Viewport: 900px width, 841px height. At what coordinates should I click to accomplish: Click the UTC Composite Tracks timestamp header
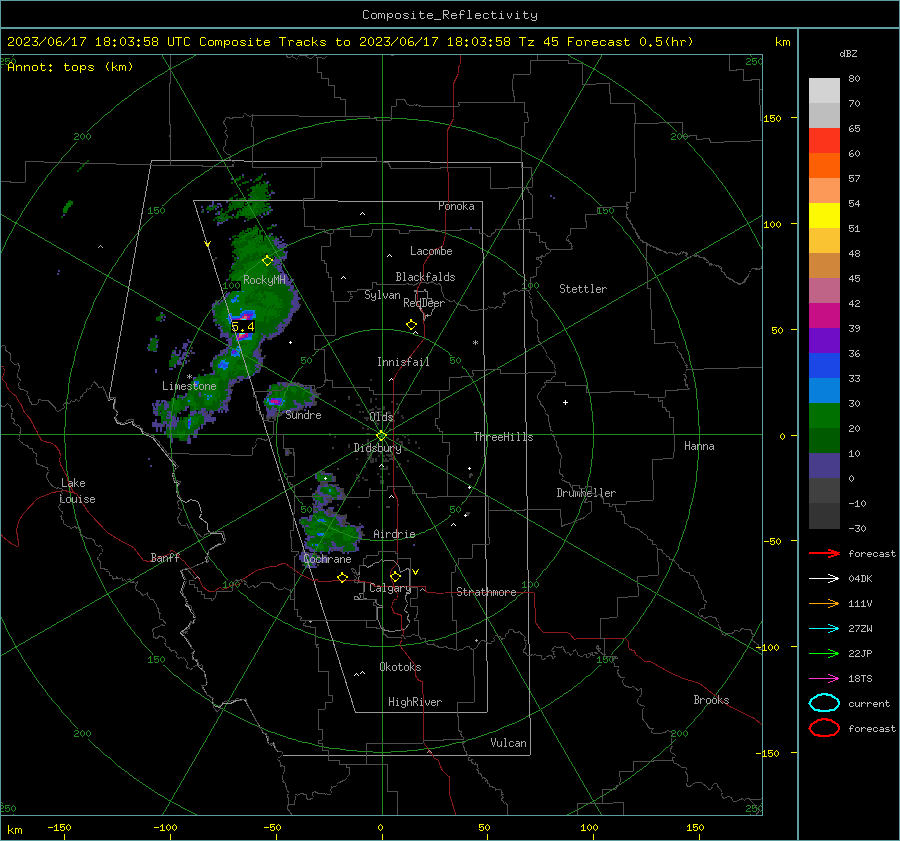[x=350, y=42]
